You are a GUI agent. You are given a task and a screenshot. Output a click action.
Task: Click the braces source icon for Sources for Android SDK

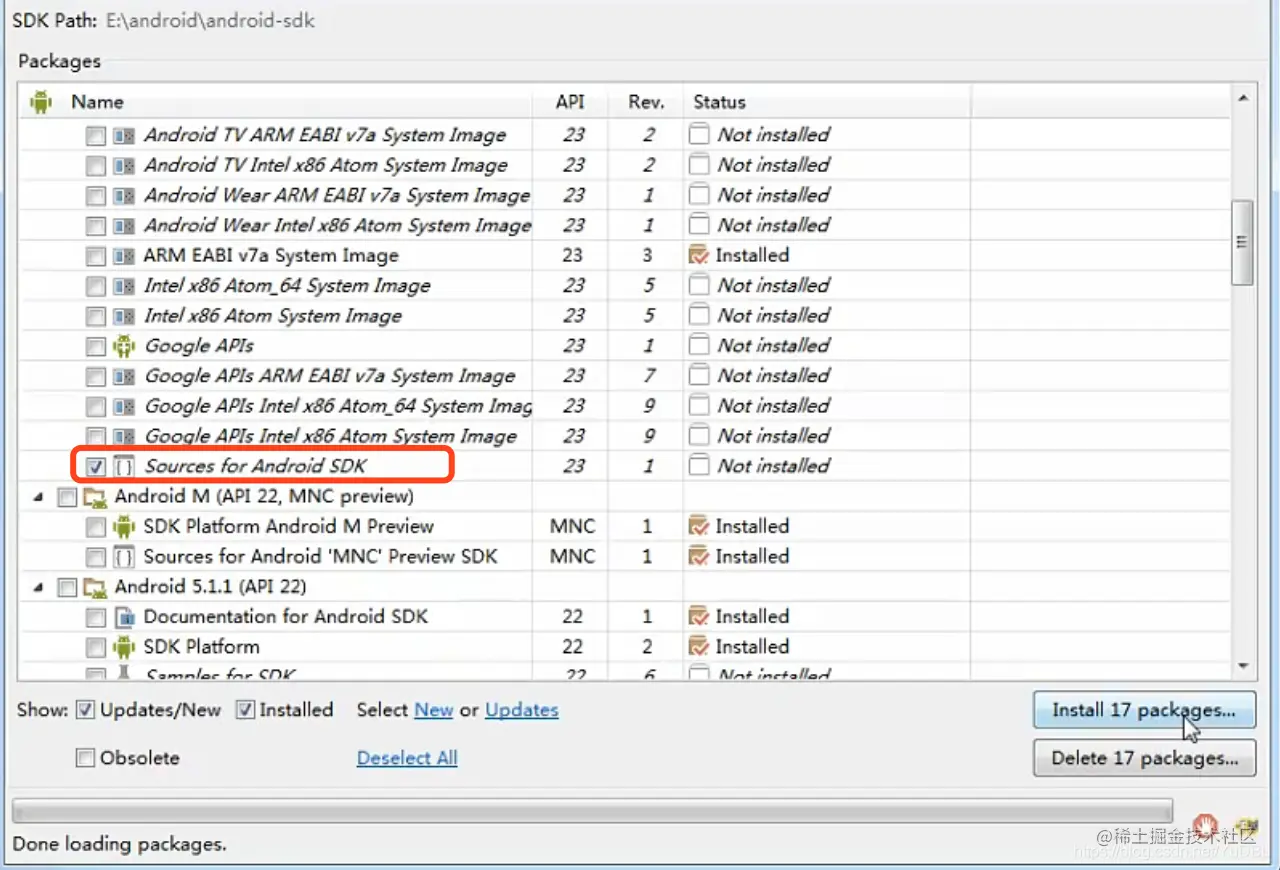[x=124, y=466]
